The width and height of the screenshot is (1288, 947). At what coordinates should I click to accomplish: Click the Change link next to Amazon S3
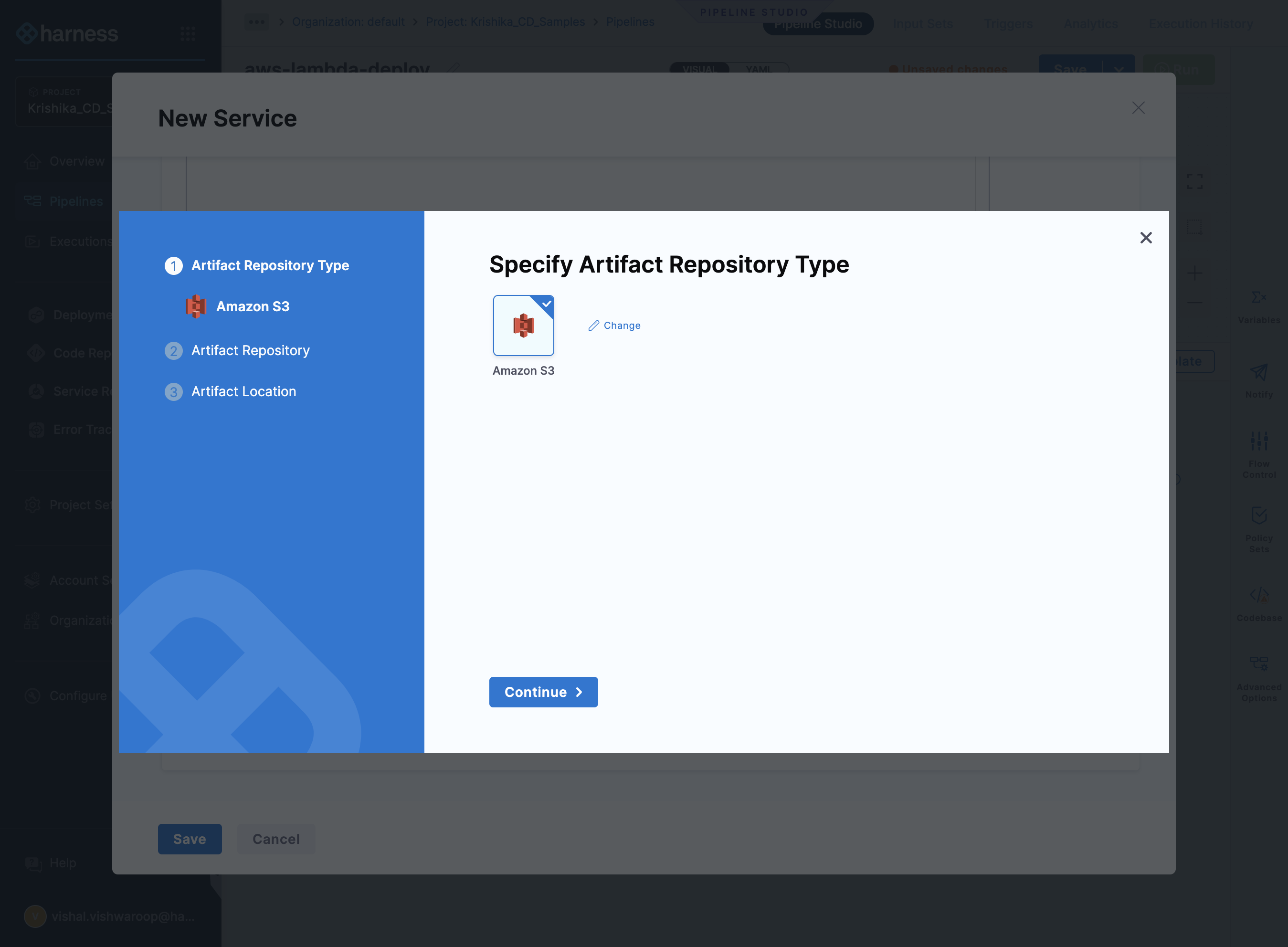click(x=614, y=326)
